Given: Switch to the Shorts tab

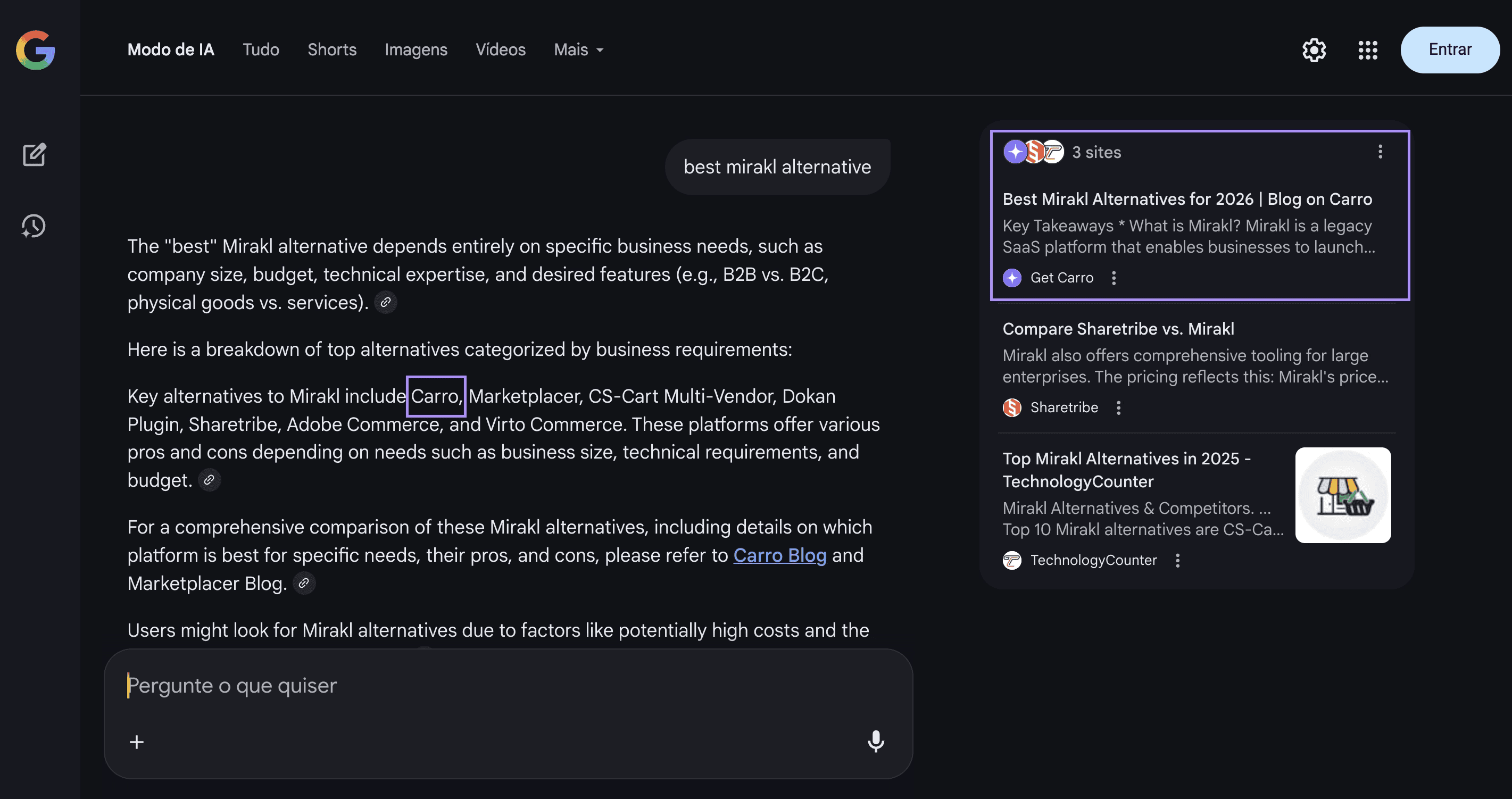Looking at the screenshot, I should click(332, 50).
